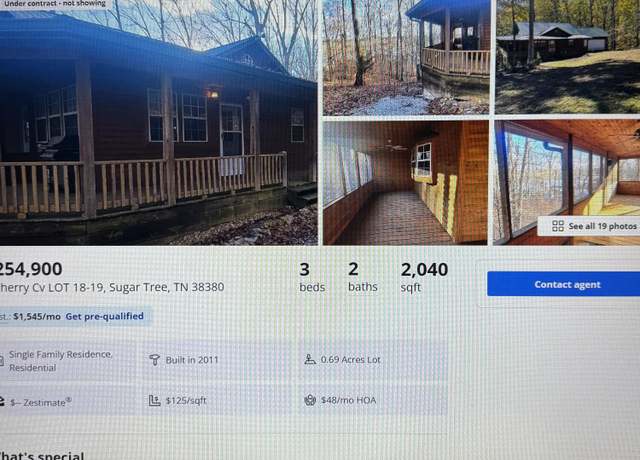Click the Zestimate house icon
The height and width of the screenshot is (460, 640).
[2, 402]
